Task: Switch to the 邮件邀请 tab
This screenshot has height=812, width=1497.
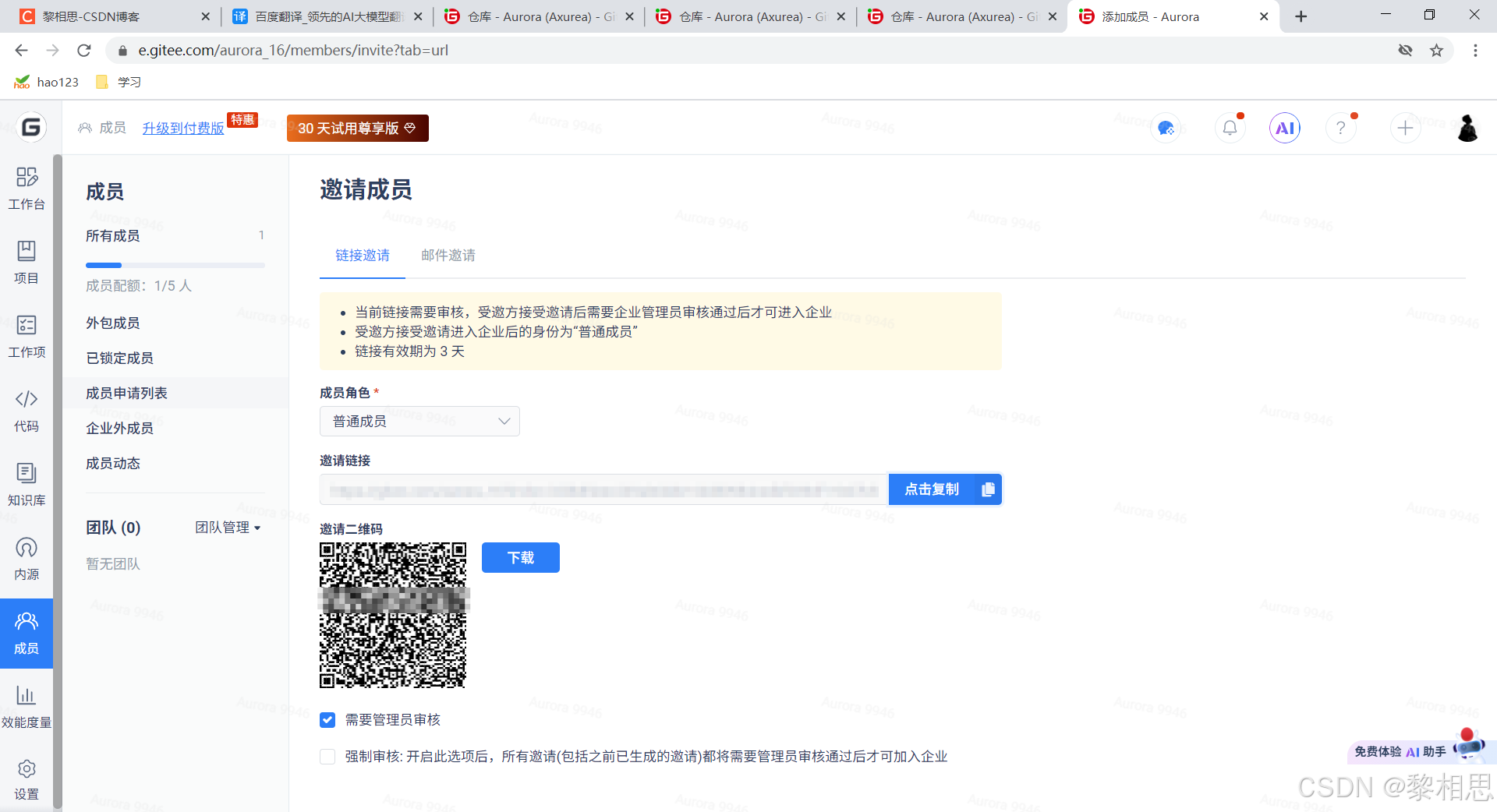Action: 448,256
